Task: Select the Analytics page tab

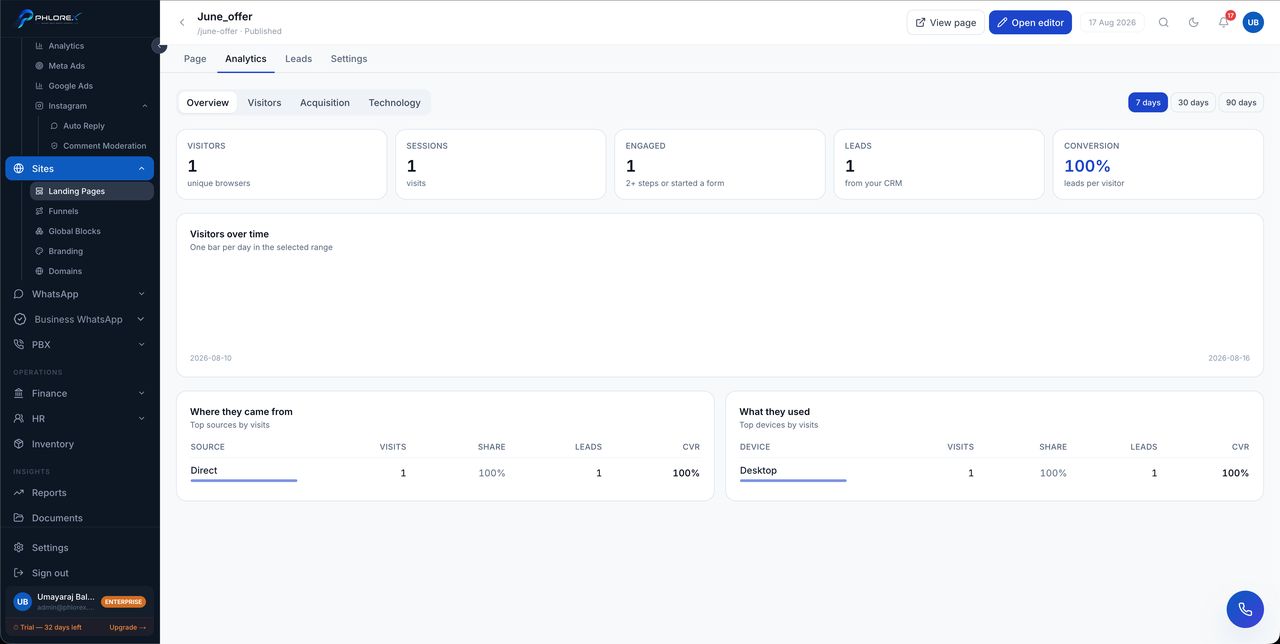Action: click(246, 59)
